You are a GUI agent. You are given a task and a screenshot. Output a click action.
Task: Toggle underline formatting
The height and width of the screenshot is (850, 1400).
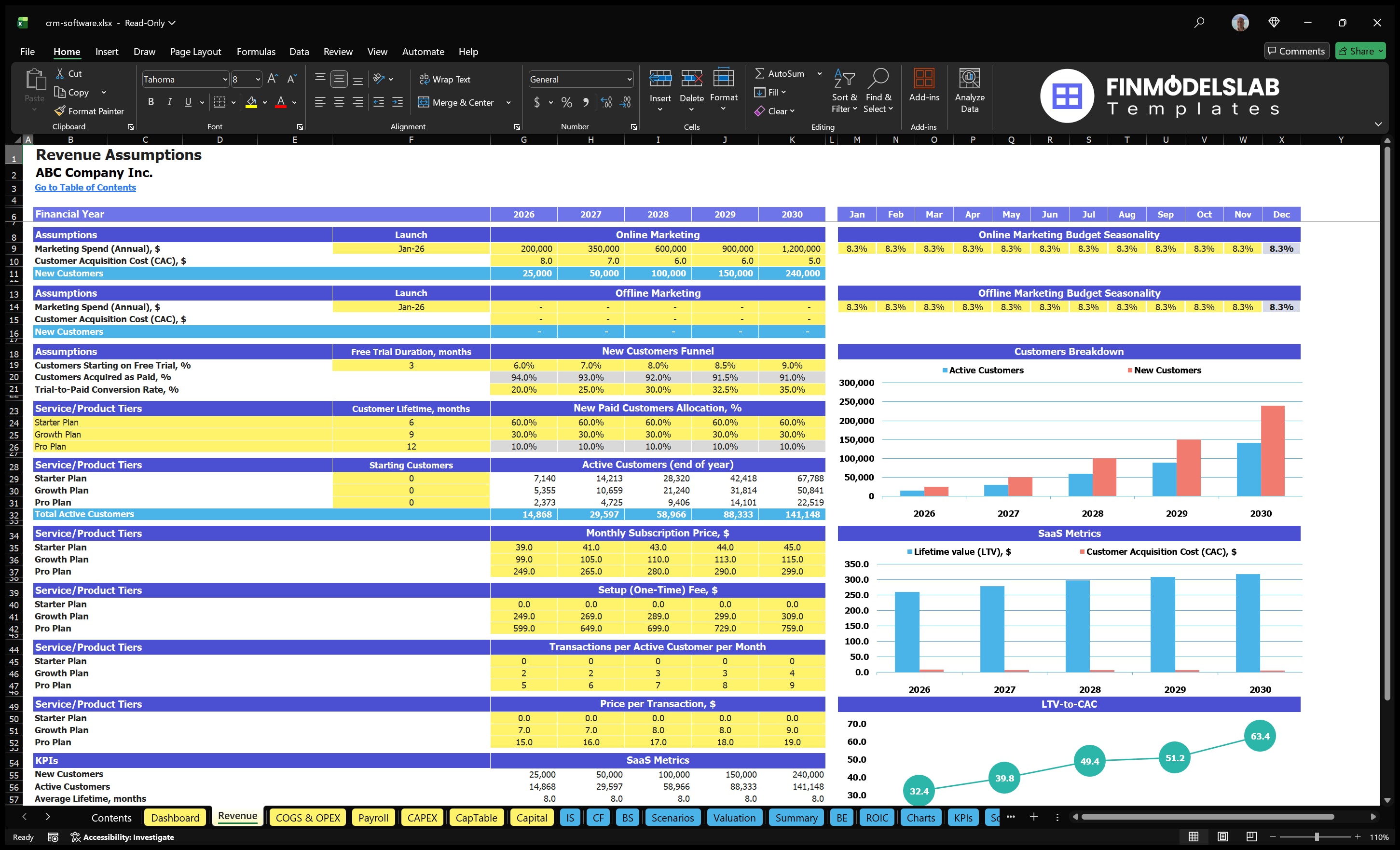[x=188, y=102]
